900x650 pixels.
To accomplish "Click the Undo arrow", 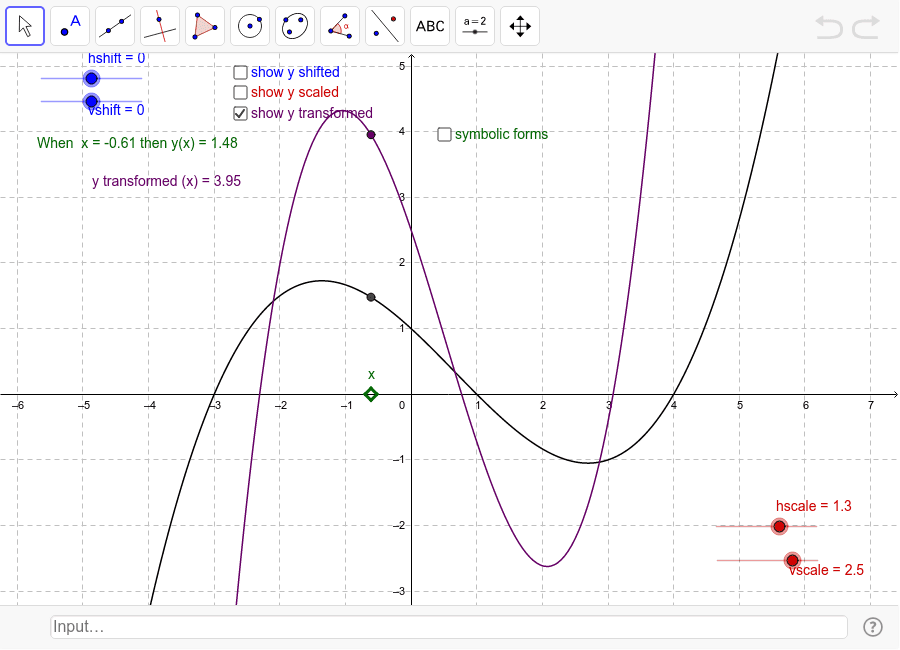I will tap(829, 27).
